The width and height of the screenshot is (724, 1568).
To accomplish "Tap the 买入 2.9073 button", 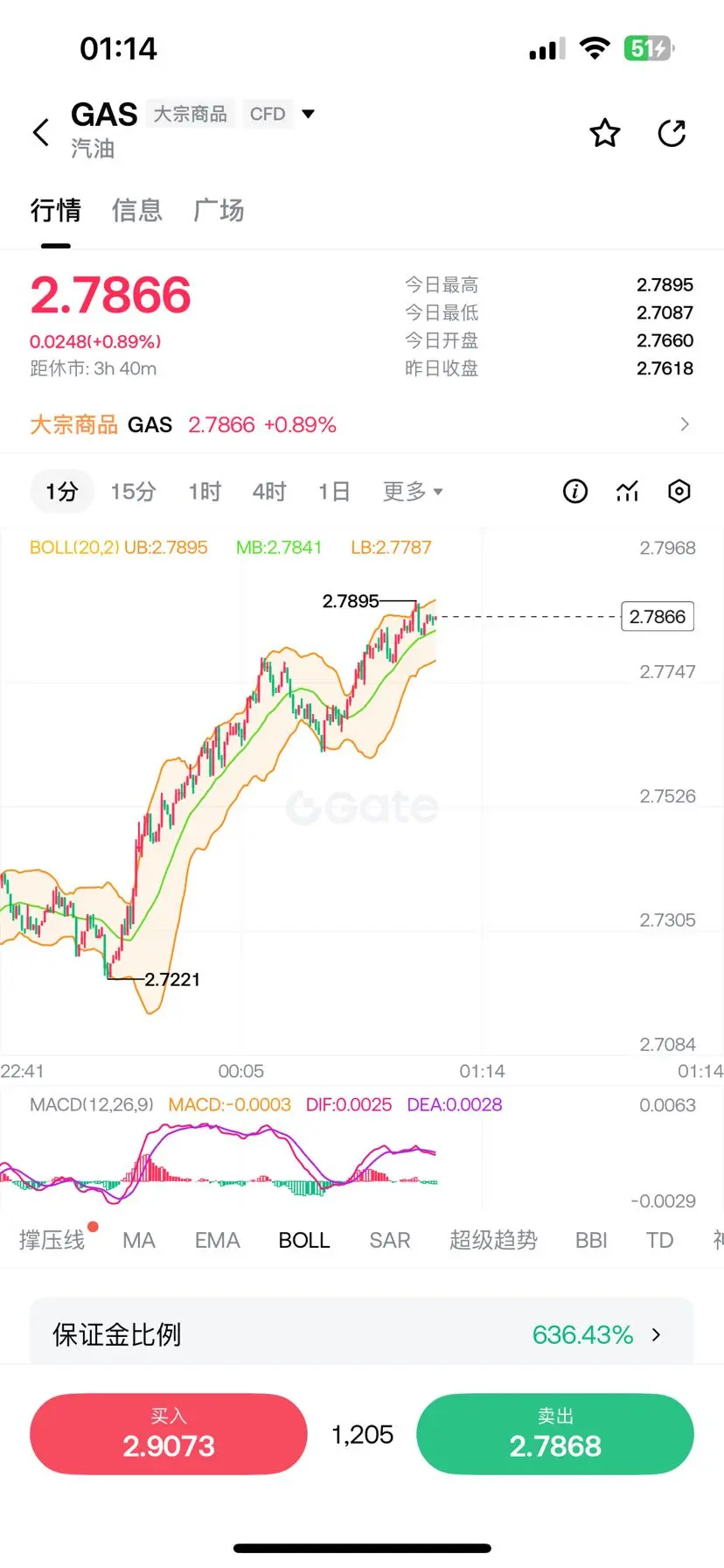I will point(169,1434).
